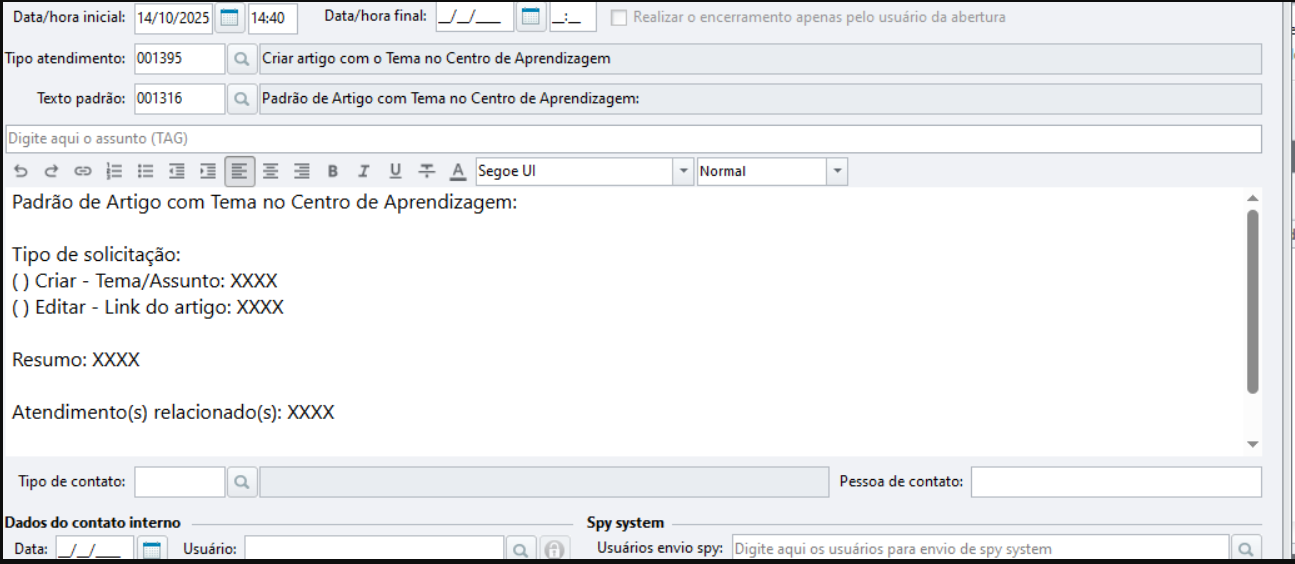Toggle underline formatting
1295x564 pixels.
395,171
